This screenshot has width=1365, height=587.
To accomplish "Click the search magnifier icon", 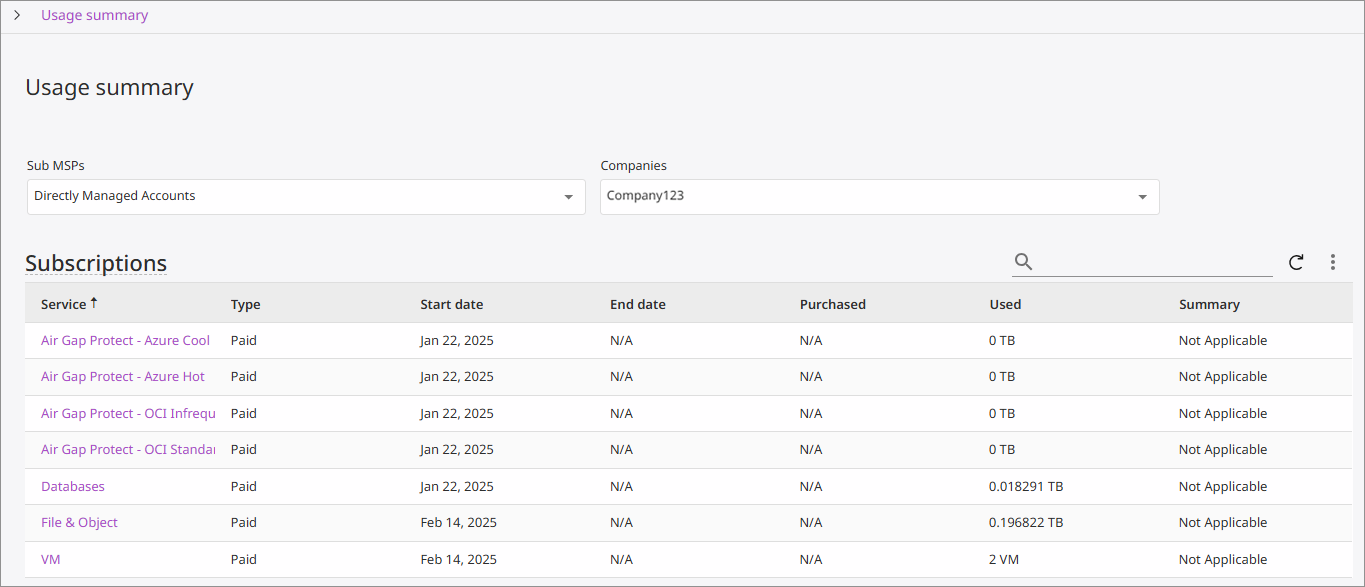I will coord(1023,262).
